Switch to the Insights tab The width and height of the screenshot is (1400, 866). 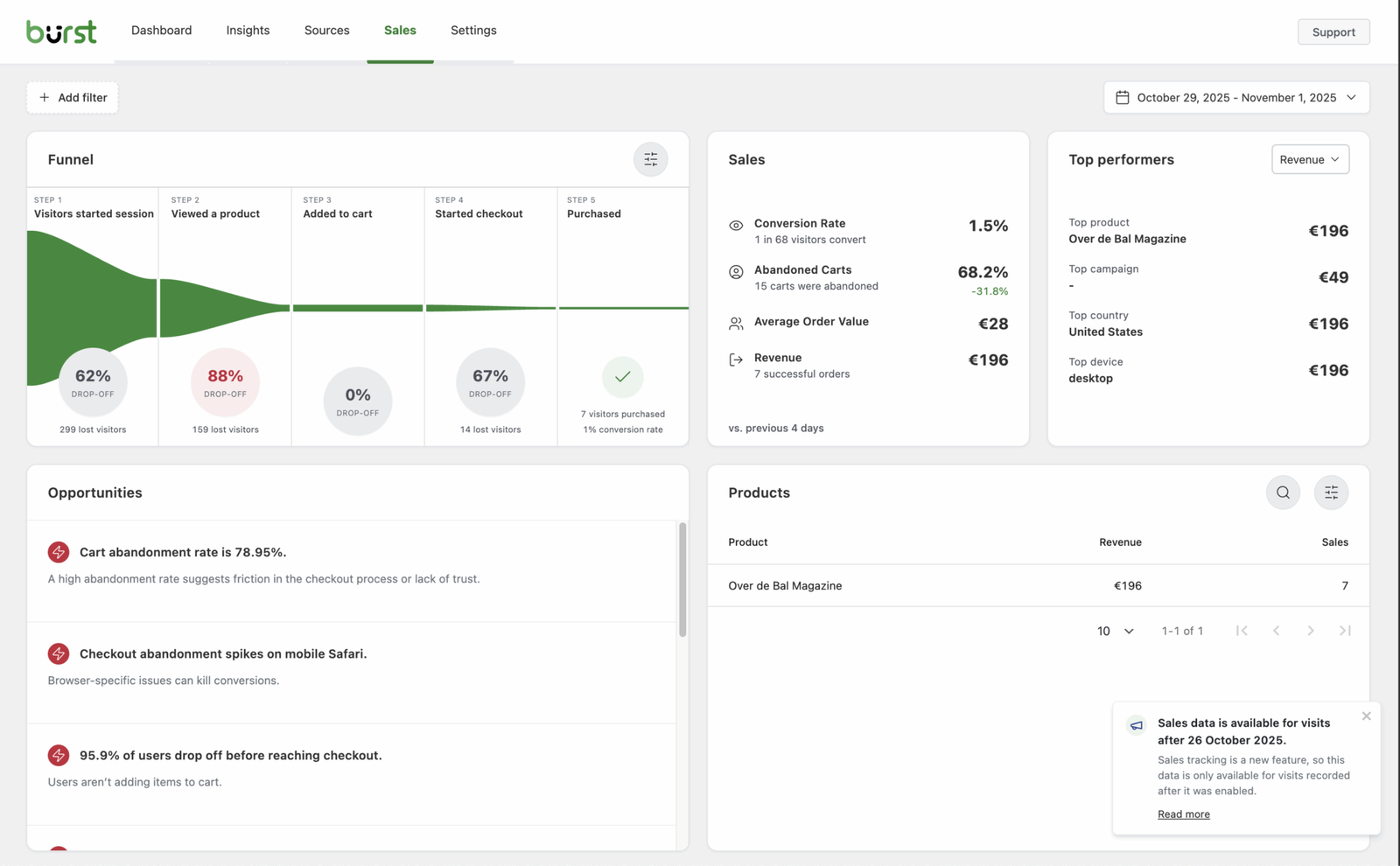(248, 30)
